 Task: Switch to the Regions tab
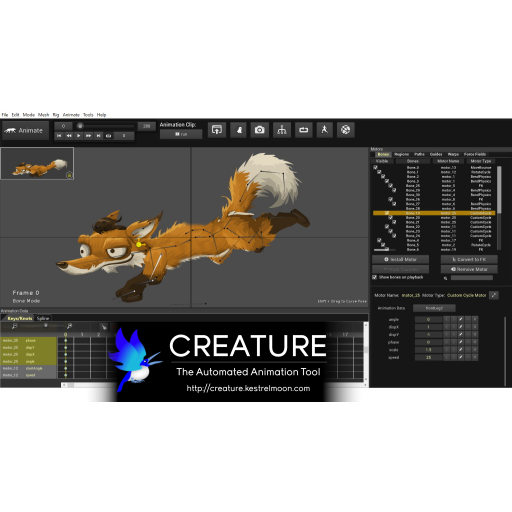401,154
